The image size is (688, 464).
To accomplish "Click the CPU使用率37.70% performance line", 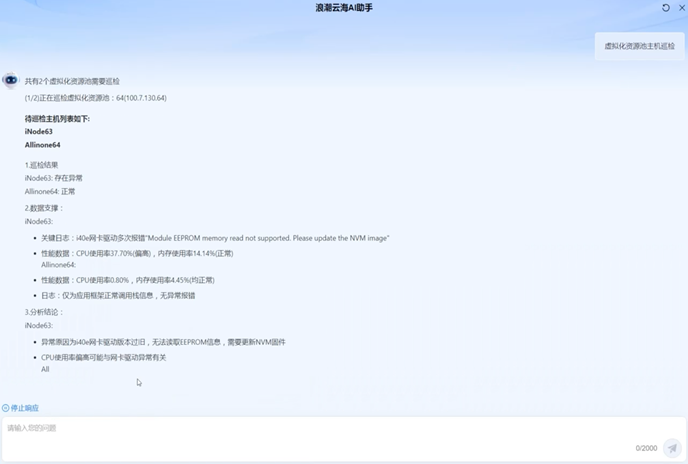I will point(137,254).
